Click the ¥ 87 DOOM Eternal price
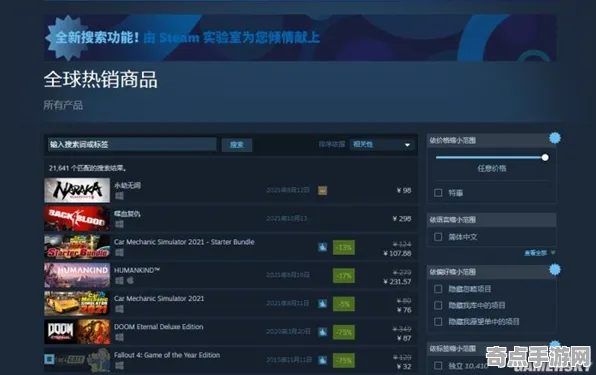The image size is (596, 375). point(404,338)
